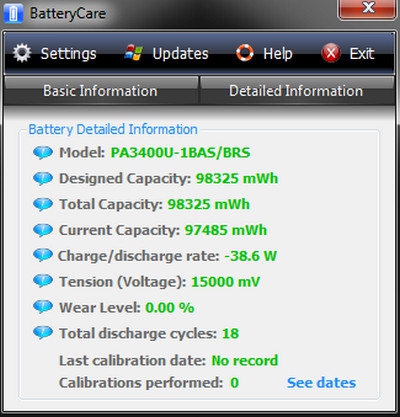Viewport: 400px width, 417px height.
Task: Click the info bubble beside Total discharge cycles
Action: pyautogui.click(x=43, y=333)
